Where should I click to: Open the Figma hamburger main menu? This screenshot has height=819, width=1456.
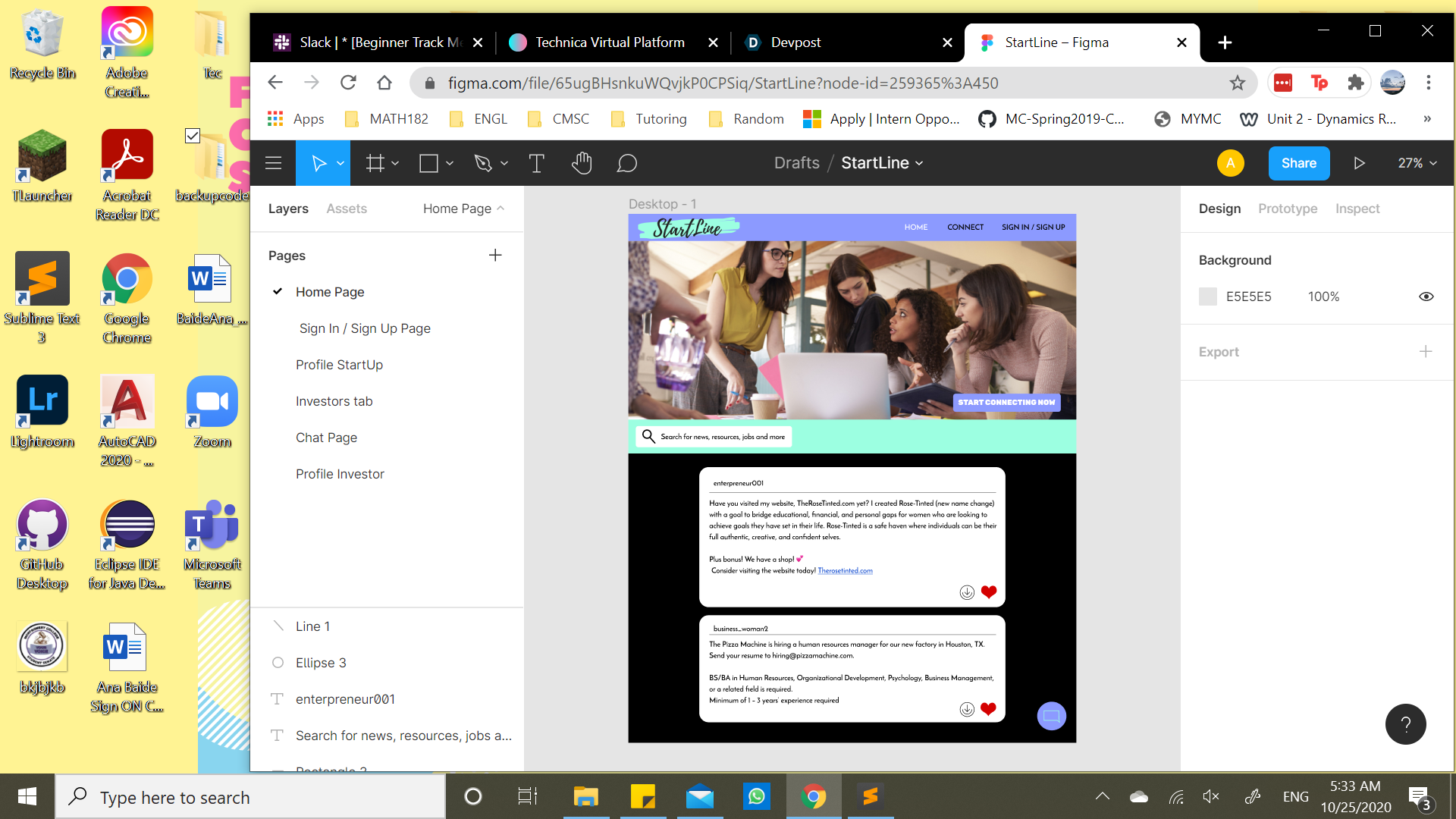[273, 163]
